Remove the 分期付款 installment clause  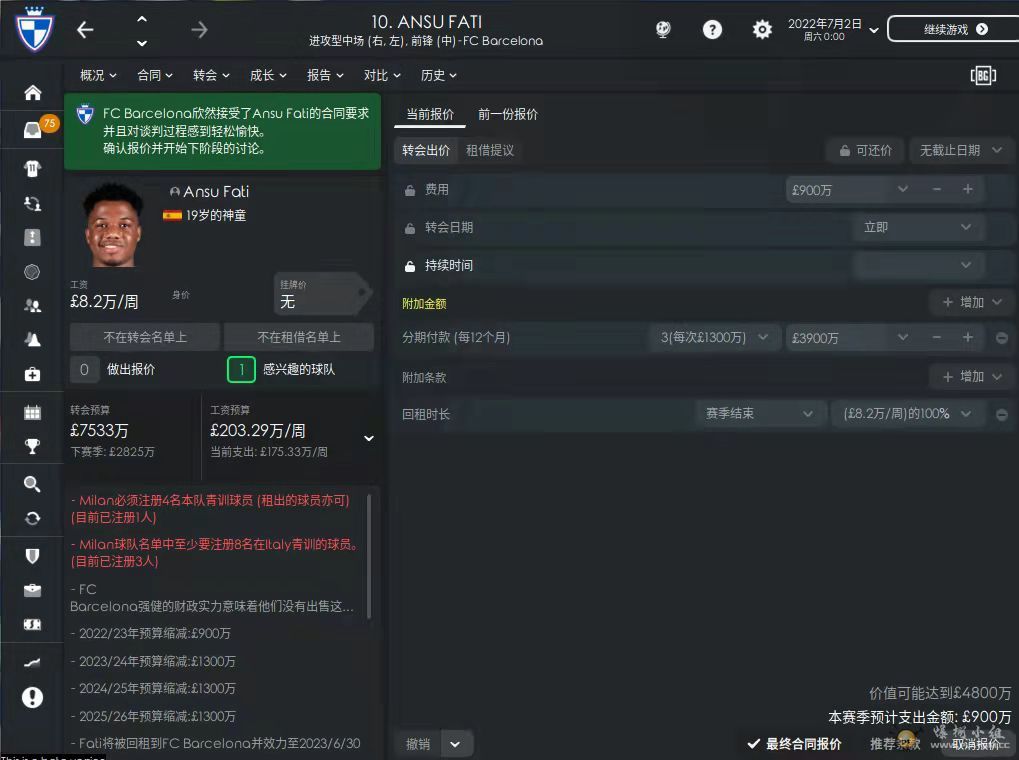pyautogui.click(x=1002, y=338)
